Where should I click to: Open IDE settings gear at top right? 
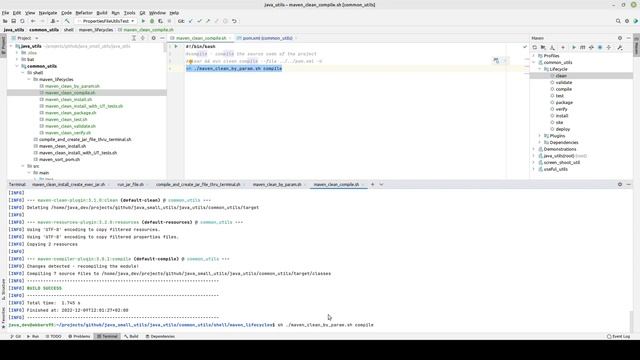[627, 21]
